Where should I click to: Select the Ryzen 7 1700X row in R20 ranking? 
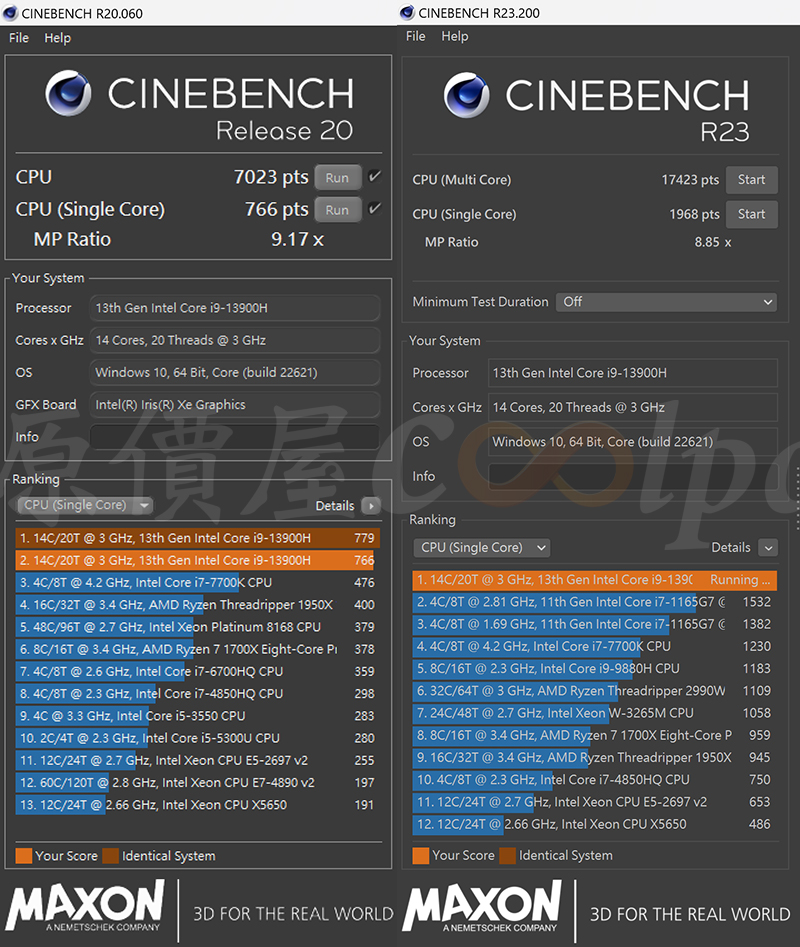point(198,649)
